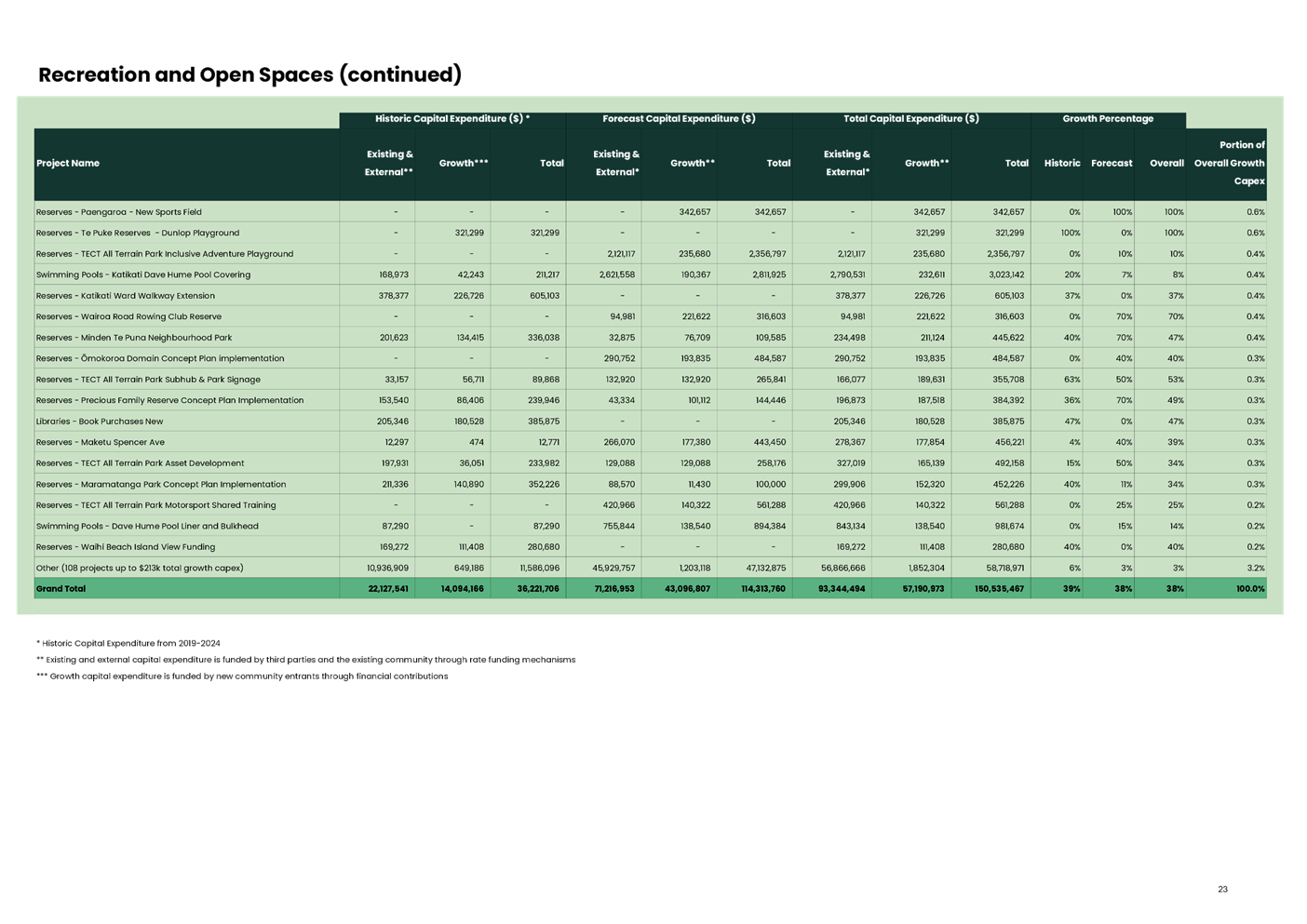Click the 'Recreation and Open Spaces (continued)' title
The width and height of the screenshot is (1307, 924).
click(x=249, y=75)
